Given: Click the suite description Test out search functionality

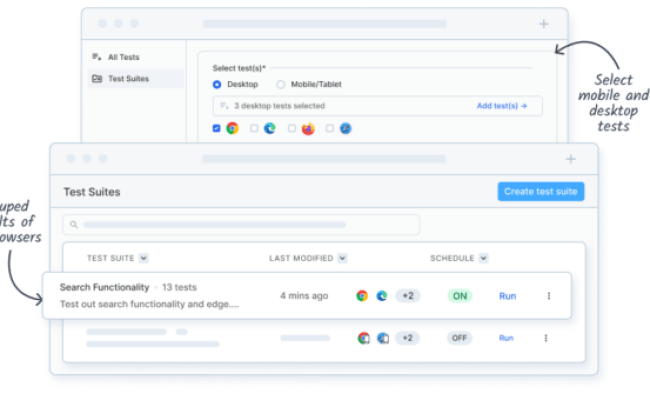Looking at the screenshot, I should pyautogui.click(x=149, y=304).
